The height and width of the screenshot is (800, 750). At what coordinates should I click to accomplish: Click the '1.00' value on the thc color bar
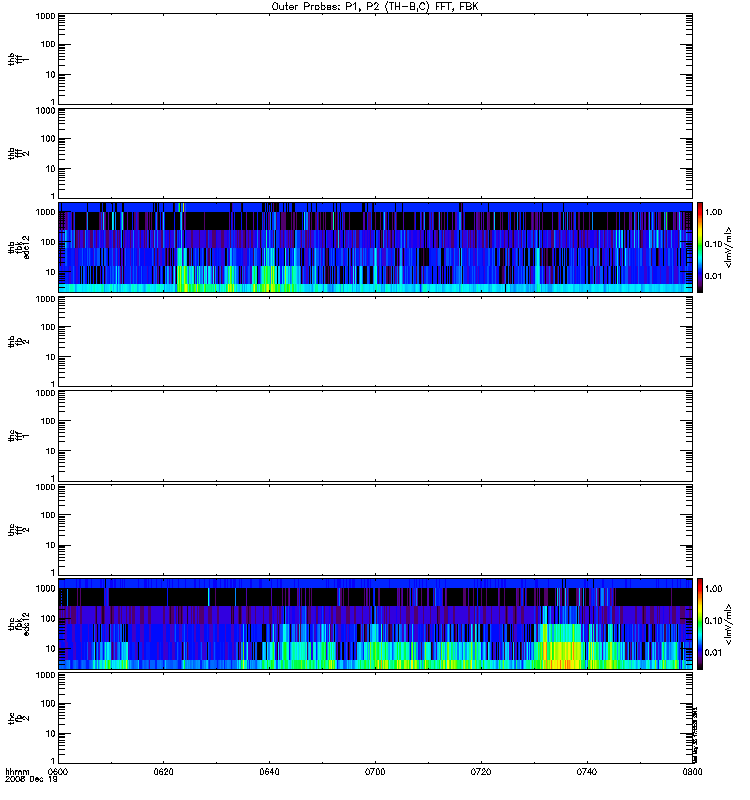tap(713, 589)
